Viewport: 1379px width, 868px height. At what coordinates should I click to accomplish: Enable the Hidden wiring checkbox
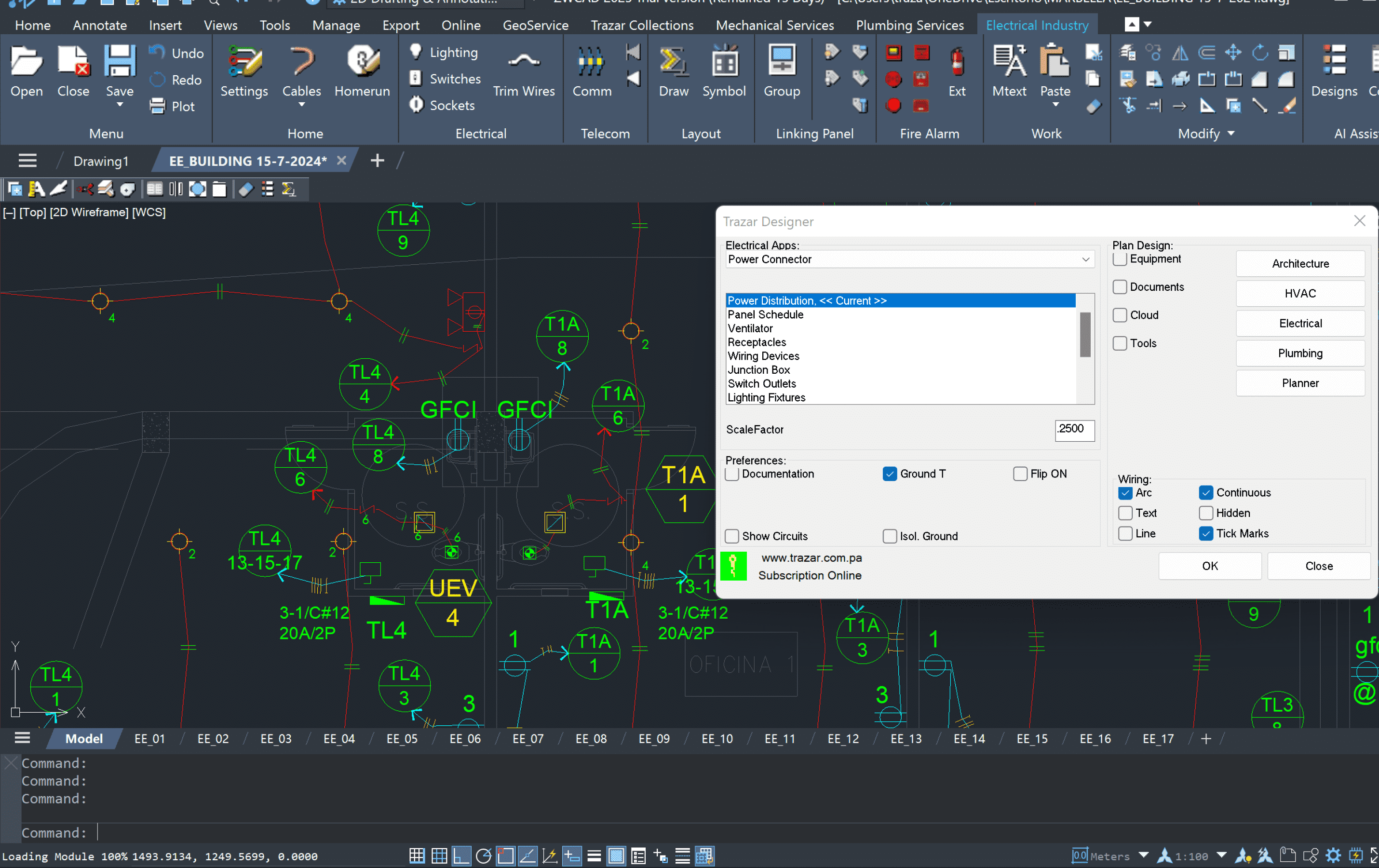click(1205, 513)
